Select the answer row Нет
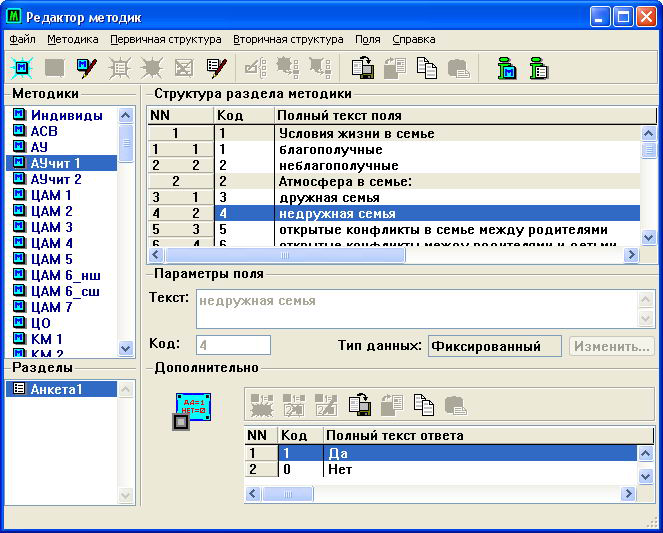Image resolution: width=663 pixels, height=533 pixels. coord(441,469)
